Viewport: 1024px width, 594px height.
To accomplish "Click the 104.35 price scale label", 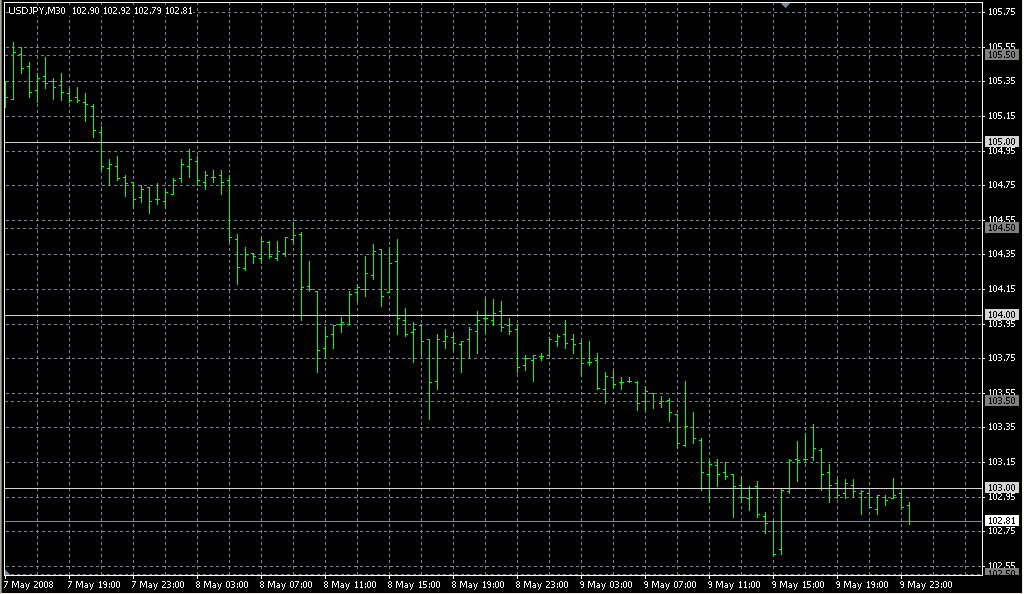I will pos(1001,254).
